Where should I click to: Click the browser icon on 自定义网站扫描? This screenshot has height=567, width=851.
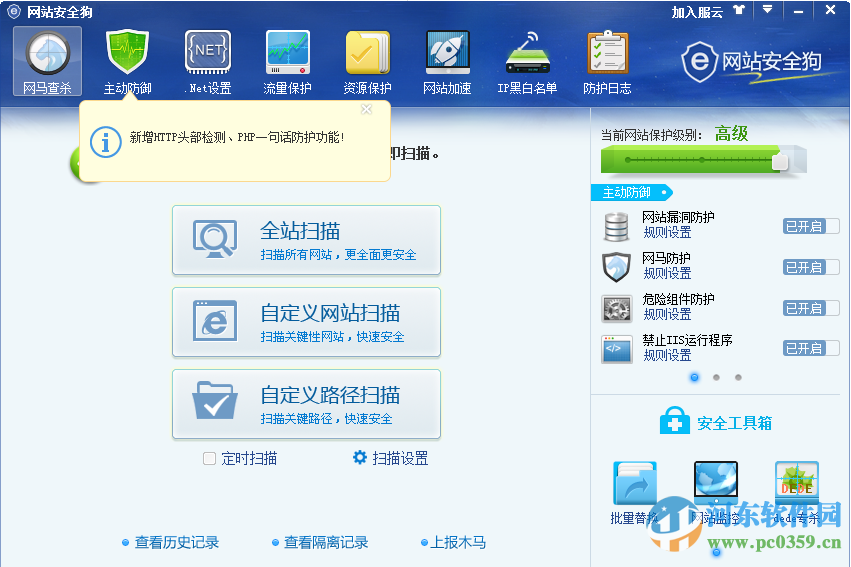(x=215, y=321)
